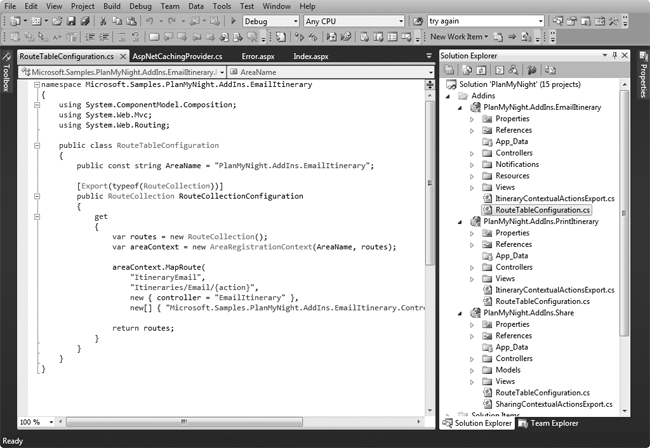Image resolution: width=650 pixels, height=448 pixels.
Task: Click the Redo arrow icon
Action: (x=172, y=21)
